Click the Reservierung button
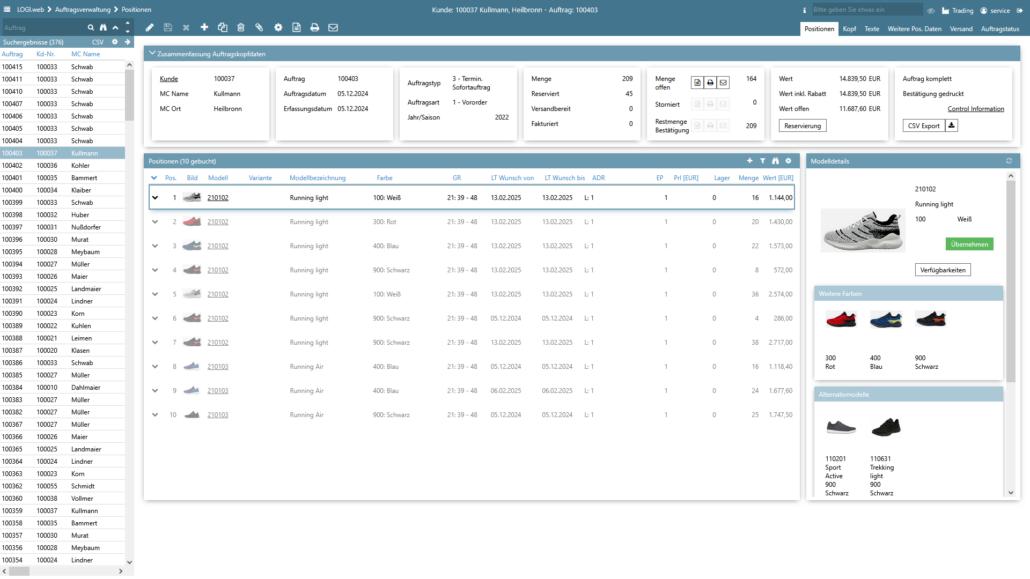Screen dimensions: 1030x579 803,126
